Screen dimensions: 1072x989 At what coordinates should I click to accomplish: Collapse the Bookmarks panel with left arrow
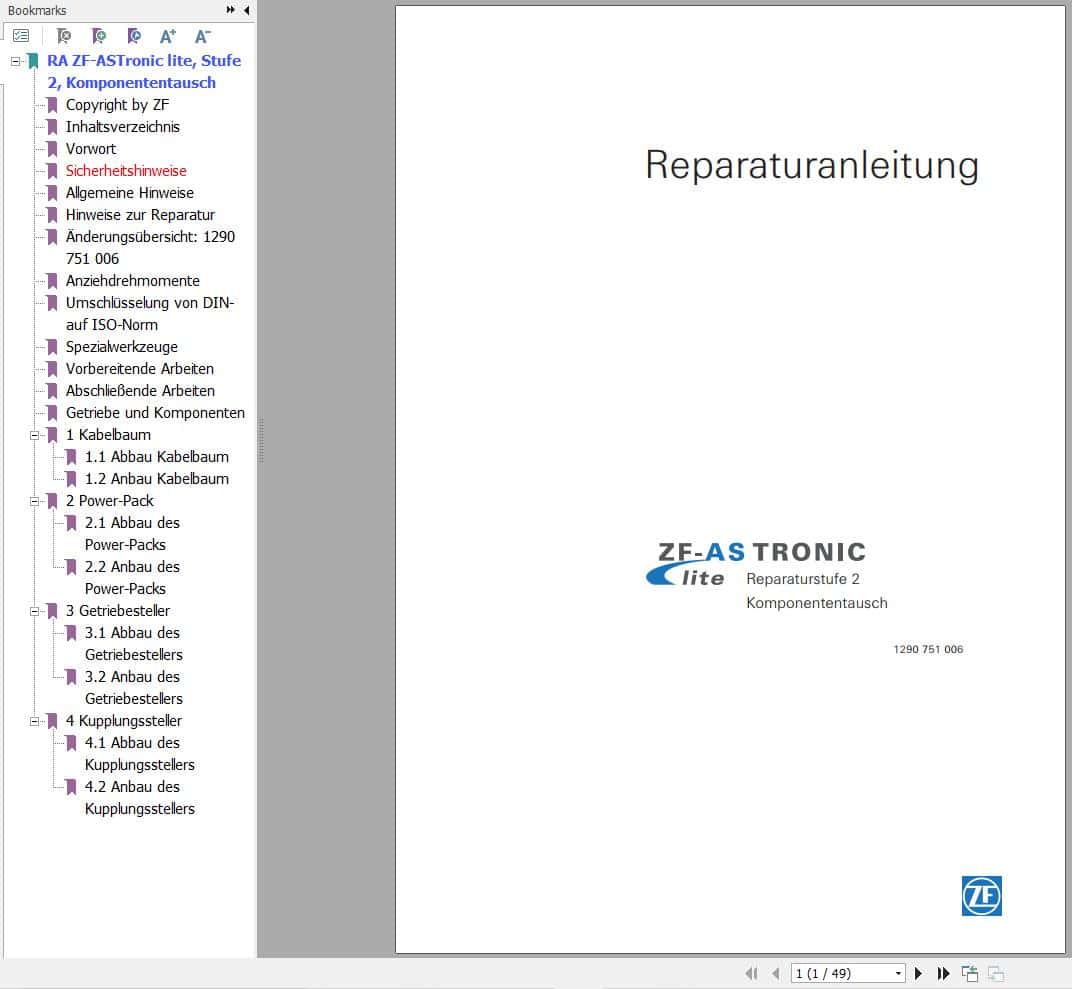click(x=246, y=10)
